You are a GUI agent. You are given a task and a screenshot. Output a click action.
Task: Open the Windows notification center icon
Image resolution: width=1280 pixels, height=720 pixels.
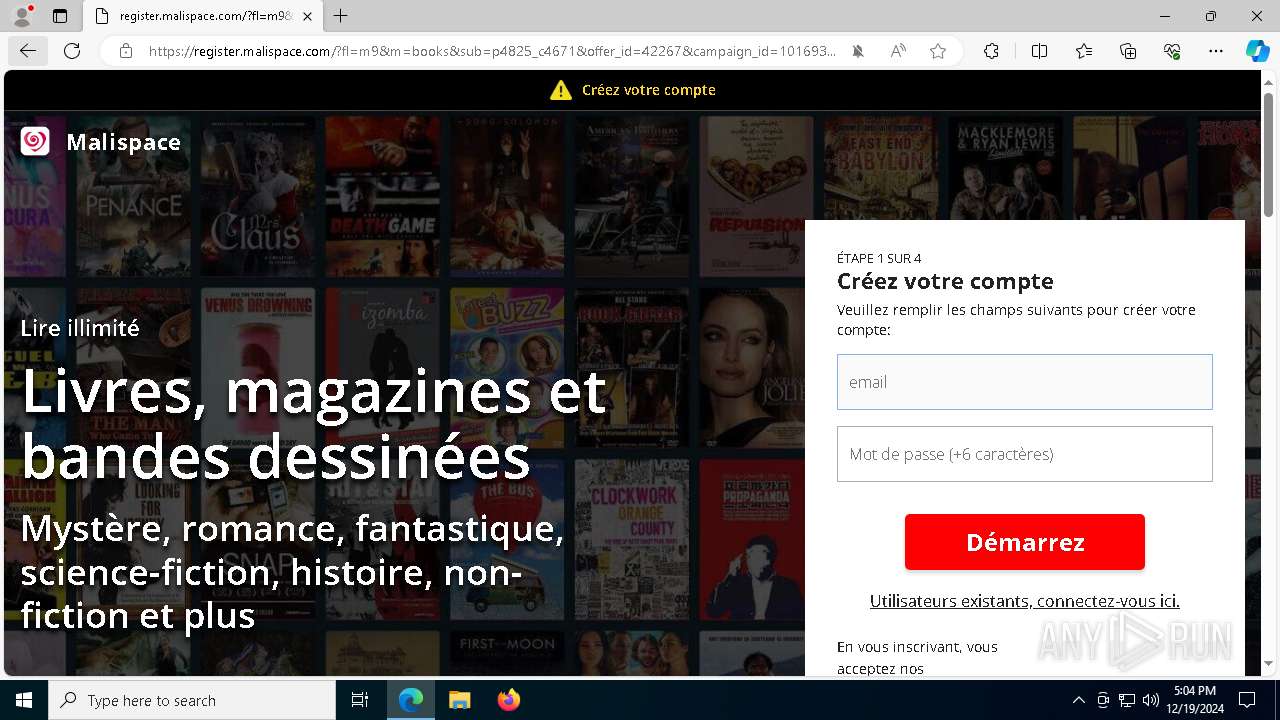[x=1247, y=700]
